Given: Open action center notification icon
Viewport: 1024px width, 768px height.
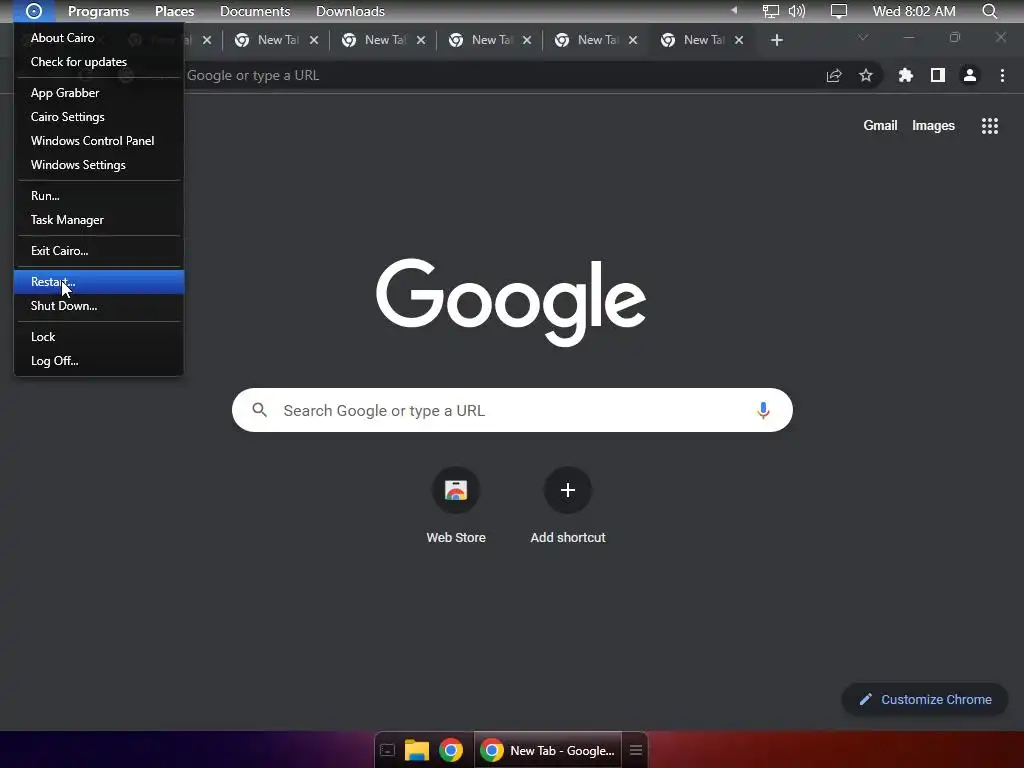Looking at the screenshot, I should (839, 11).
